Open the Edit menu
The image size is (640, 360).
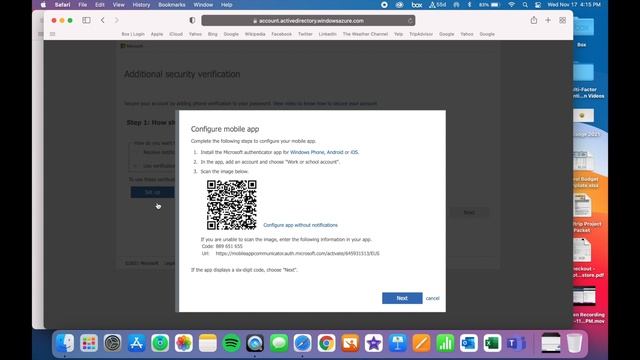pyautogui.click(x=100, y=5)
